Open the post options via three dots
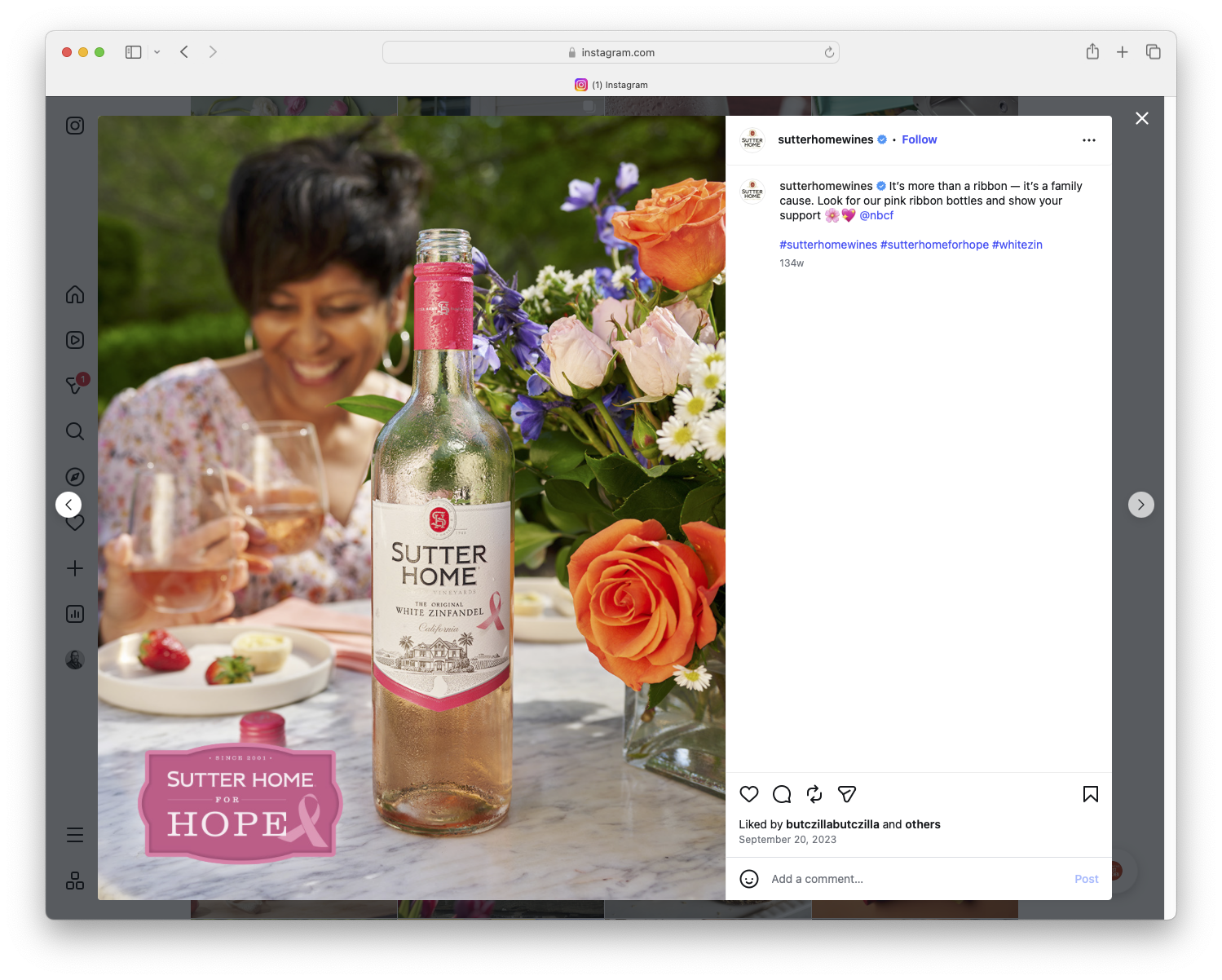The width and height of the screenshot is (1222, 980). point(1088,139)
